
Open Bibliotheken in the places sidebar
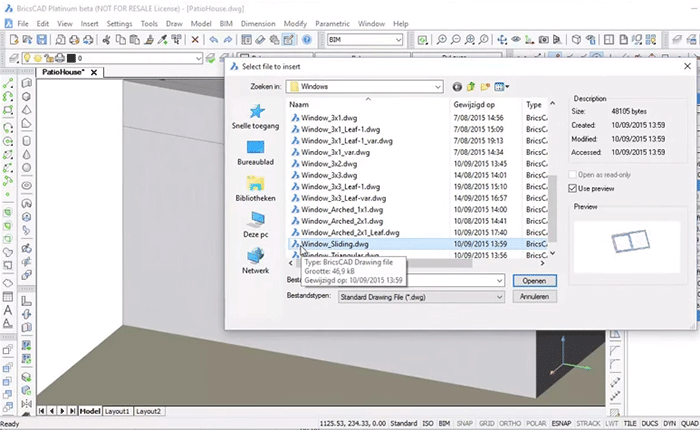click(x=255, y=189)
